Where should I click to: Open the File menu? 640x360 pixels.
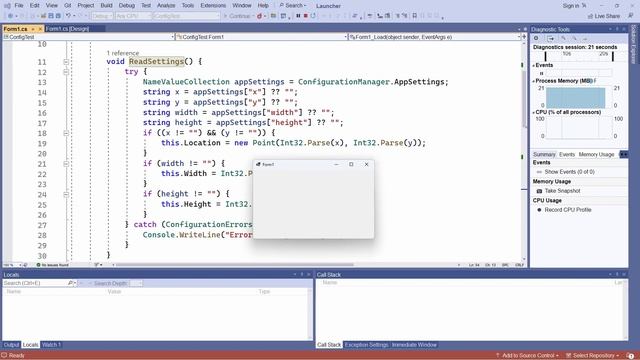click(19, 6)
